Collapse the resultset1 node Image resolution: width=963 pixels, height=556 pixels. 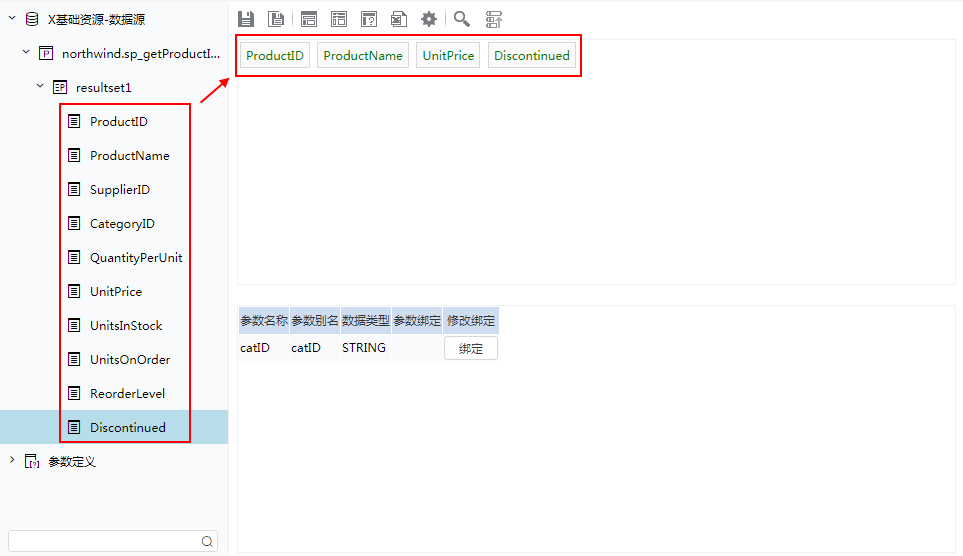click(x=40, y=86)
